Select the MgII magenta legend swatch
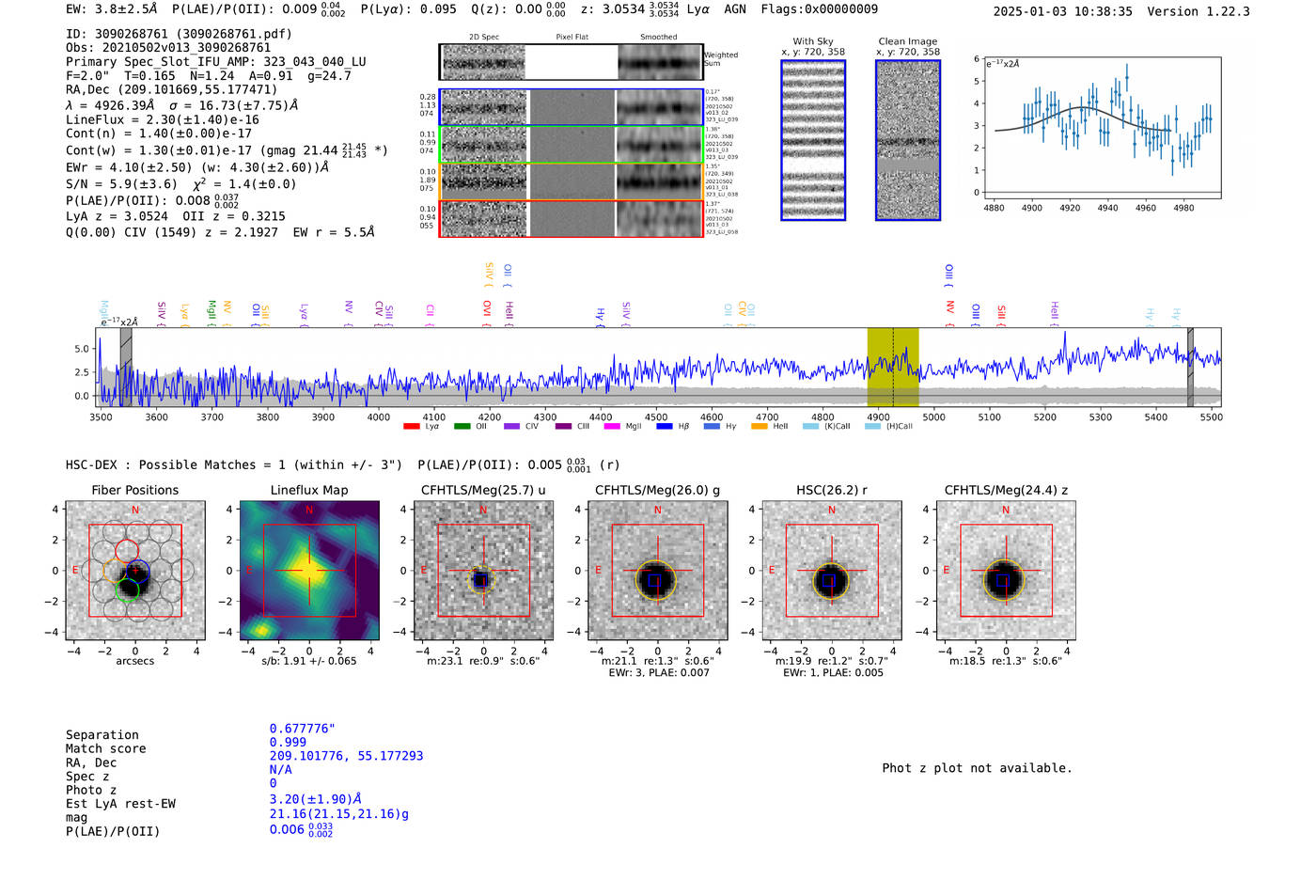The image size is (1316, 896). 612,426
